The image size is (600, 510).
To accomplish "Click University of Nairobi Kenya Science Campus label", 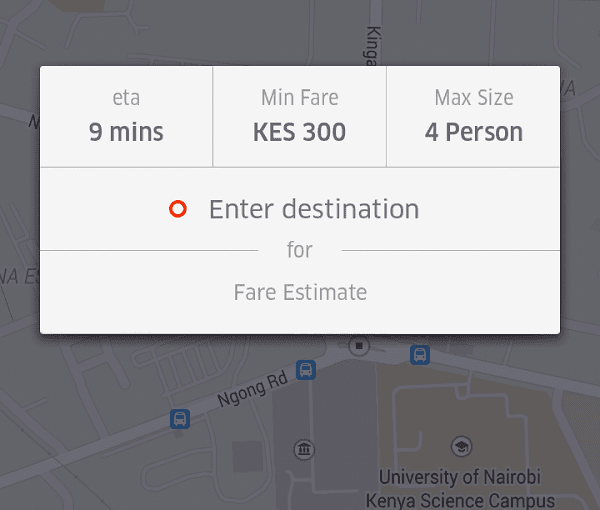I will click(x=460, y=489).
